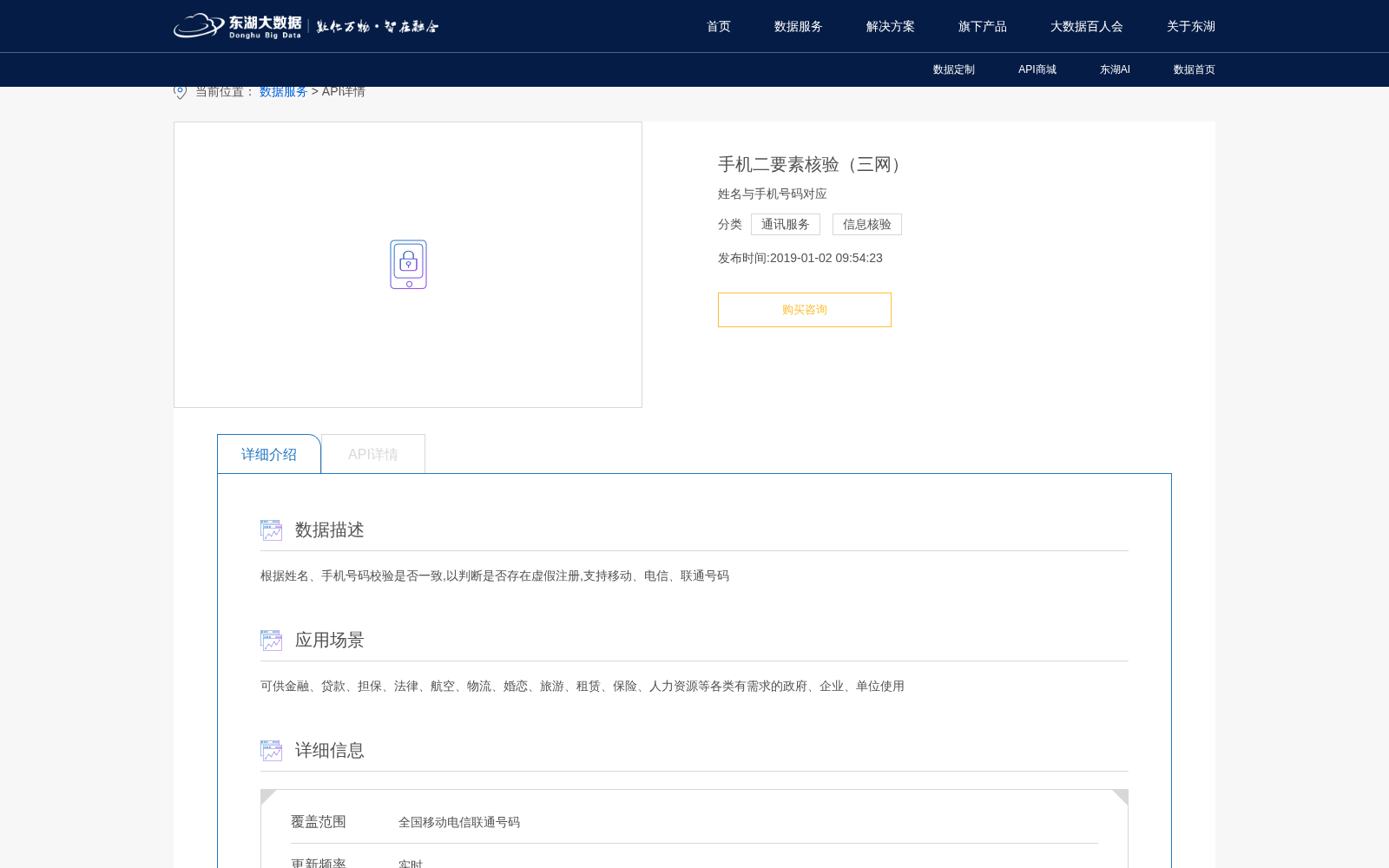Click the 分类 label
Screen dimensions: 1389x868
[730, 224]
